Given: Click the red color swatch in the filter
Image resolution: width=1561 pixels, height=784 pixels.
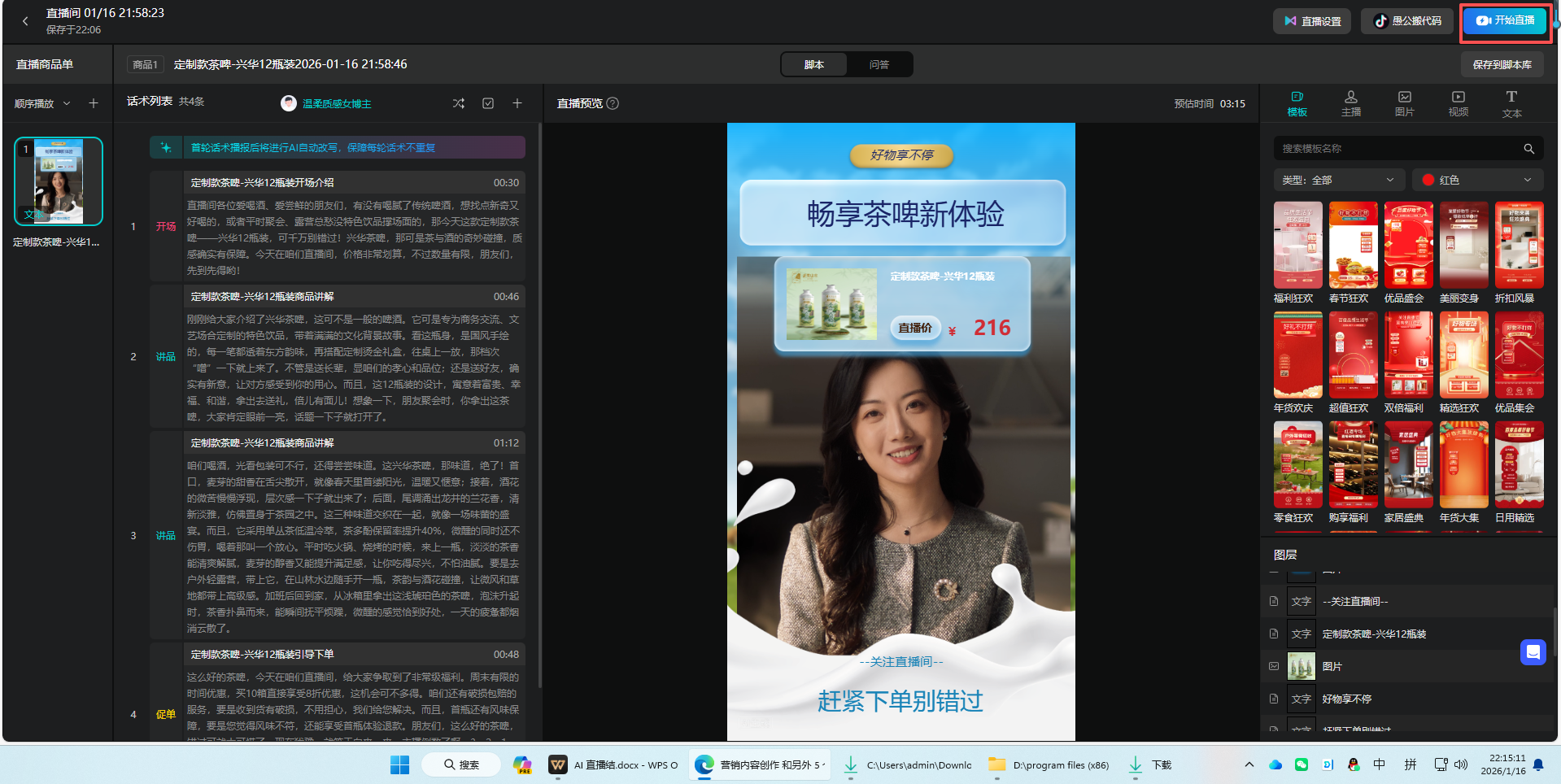Looking at the screenshot, I should coord(1426,179).
